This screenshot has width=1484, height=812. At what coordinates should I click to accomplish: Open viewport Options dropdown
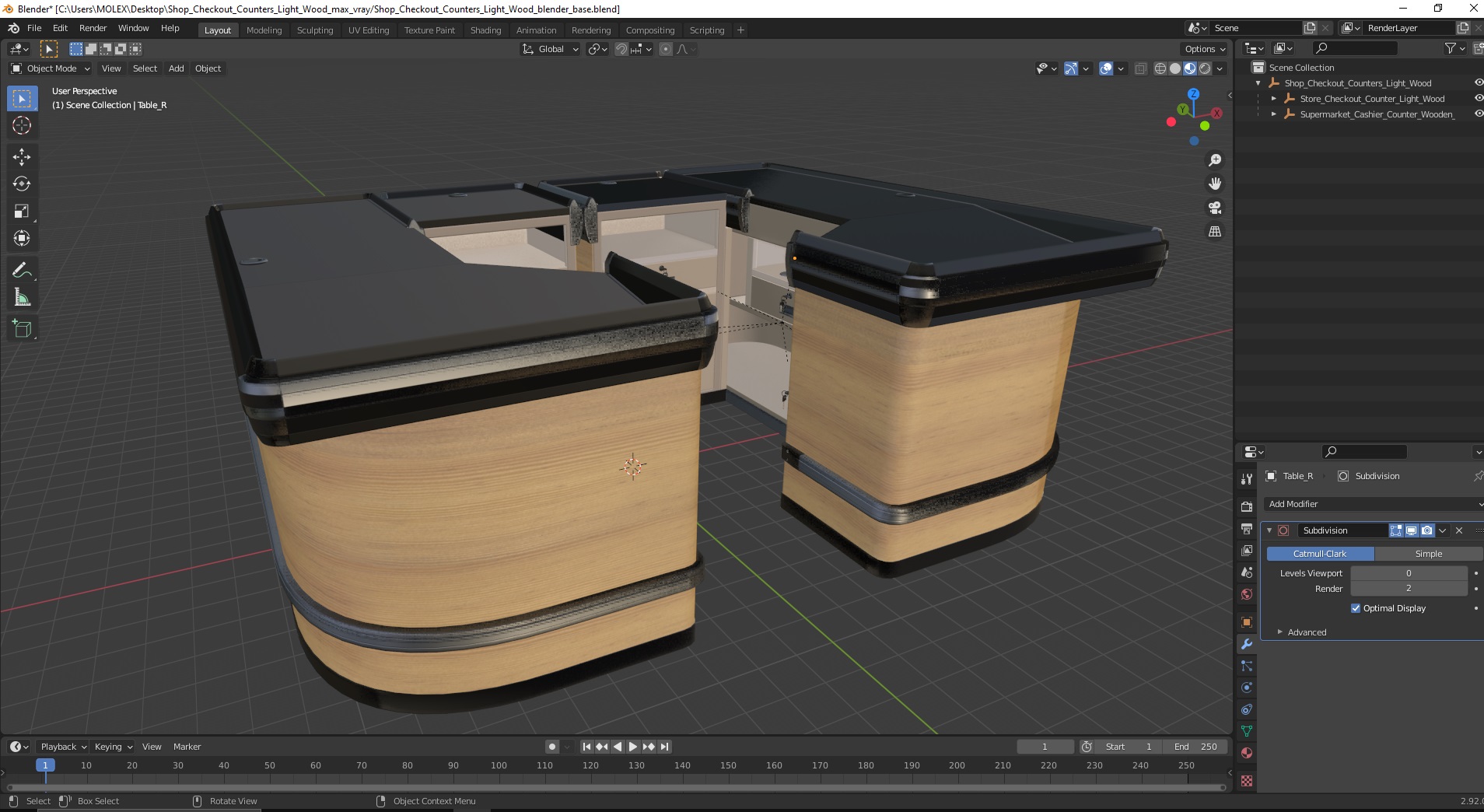pyautogui.click(x=1205, y=49)
